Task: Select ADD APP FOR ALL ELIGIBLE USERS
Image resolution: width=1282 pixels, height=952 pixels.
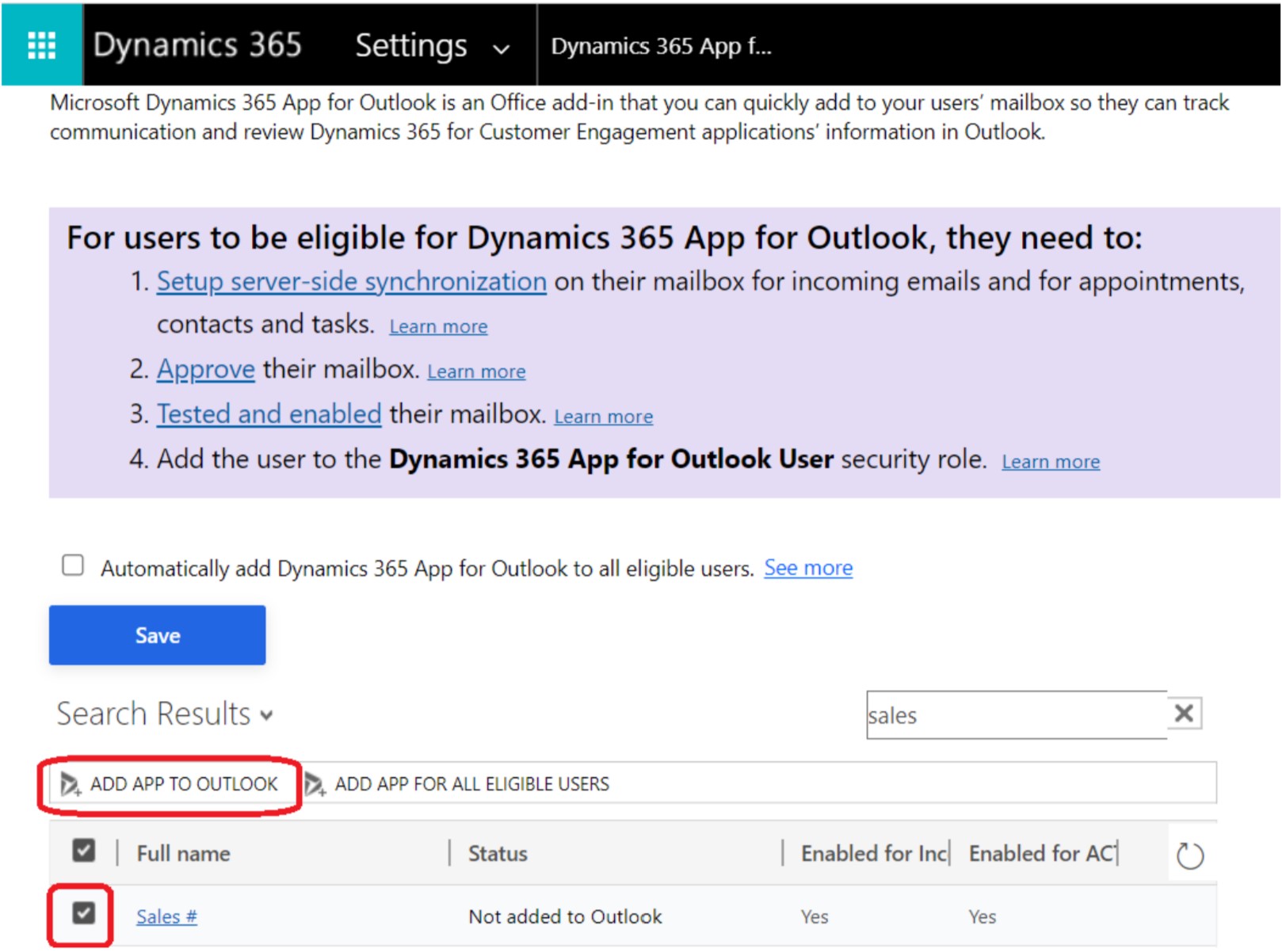Action: click(471, 785)
